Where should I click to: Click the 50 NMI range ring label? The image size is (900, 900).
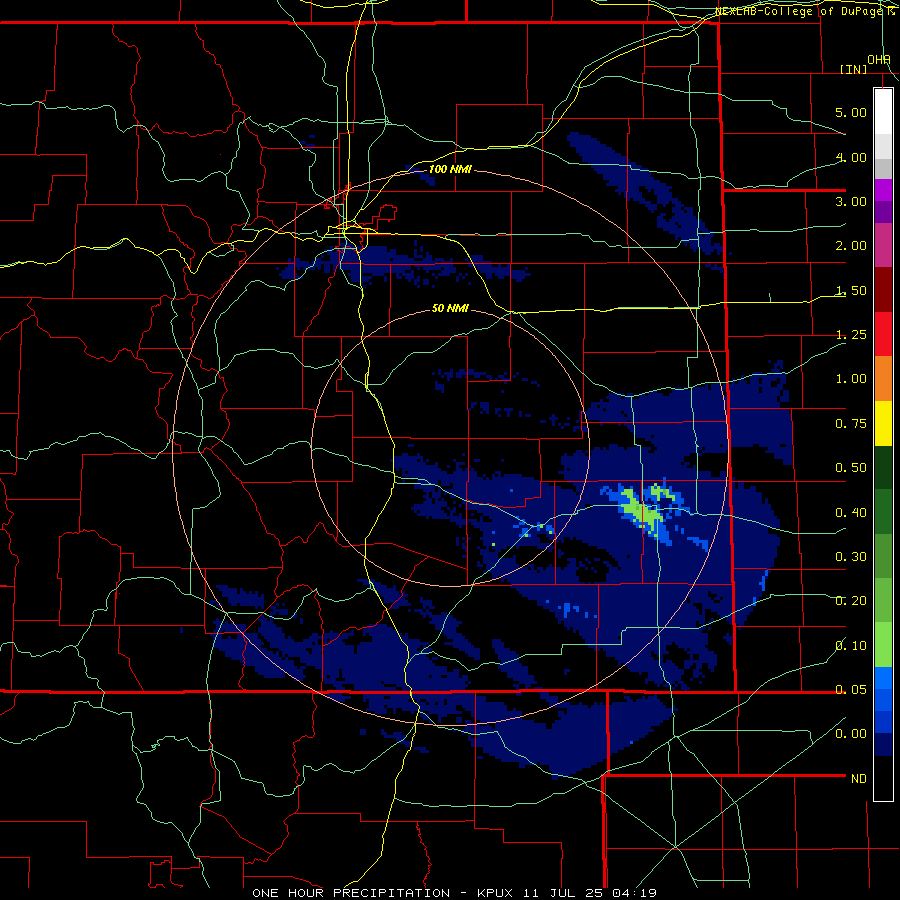(x=450, y=308)
